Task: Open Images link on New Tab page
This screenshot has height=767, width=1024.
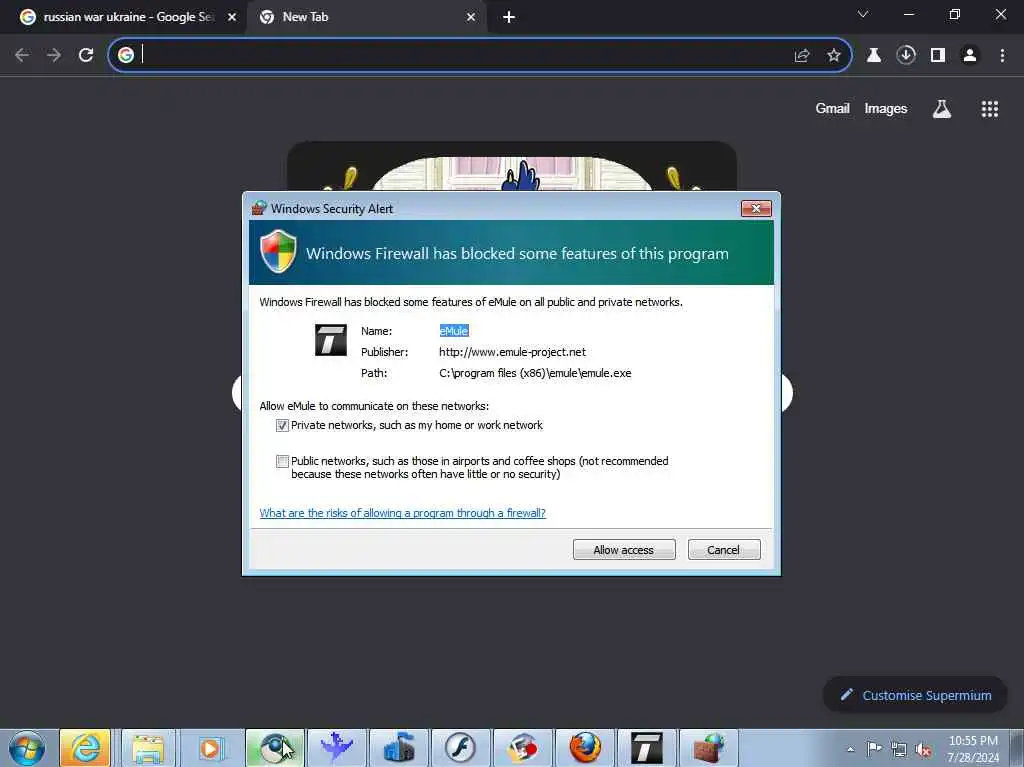Action: pyautogui.click(x=886, y=108)
